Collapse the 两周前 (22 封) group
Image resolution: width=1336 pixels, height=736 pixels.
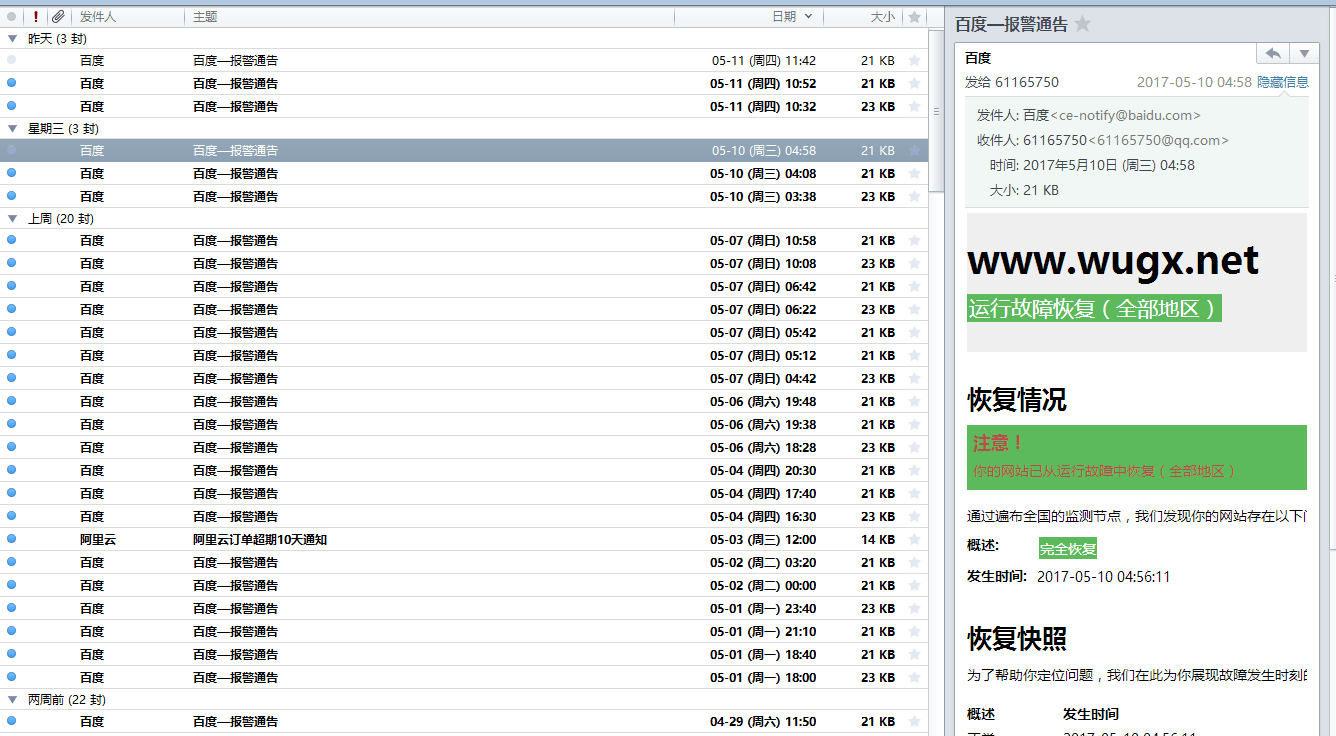click(12, 699)
